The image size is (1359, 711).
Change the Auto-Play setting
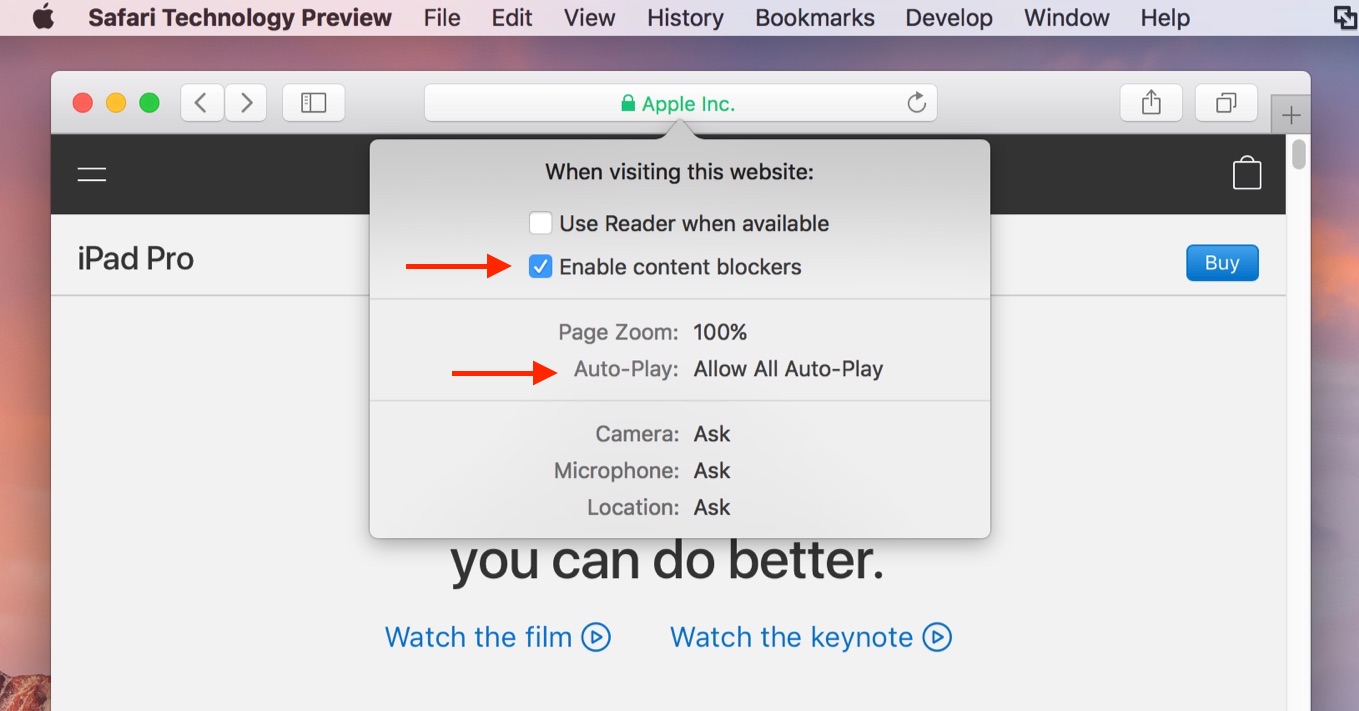click(789, 368)
